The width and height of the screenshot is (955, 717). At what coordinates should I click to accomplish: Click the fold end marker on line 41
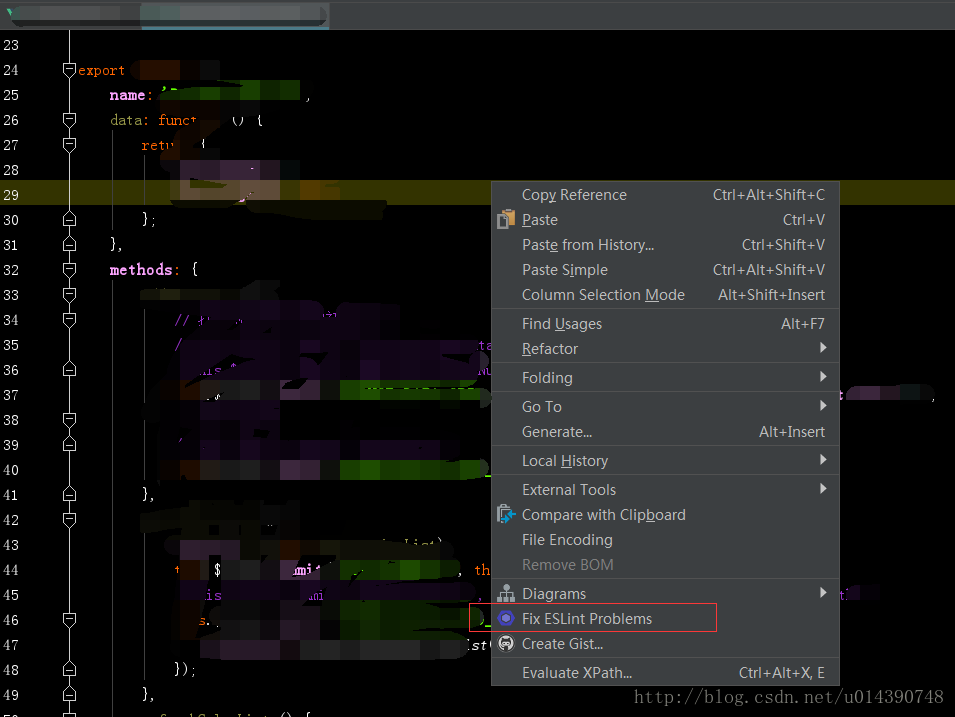tap(69, 495)
